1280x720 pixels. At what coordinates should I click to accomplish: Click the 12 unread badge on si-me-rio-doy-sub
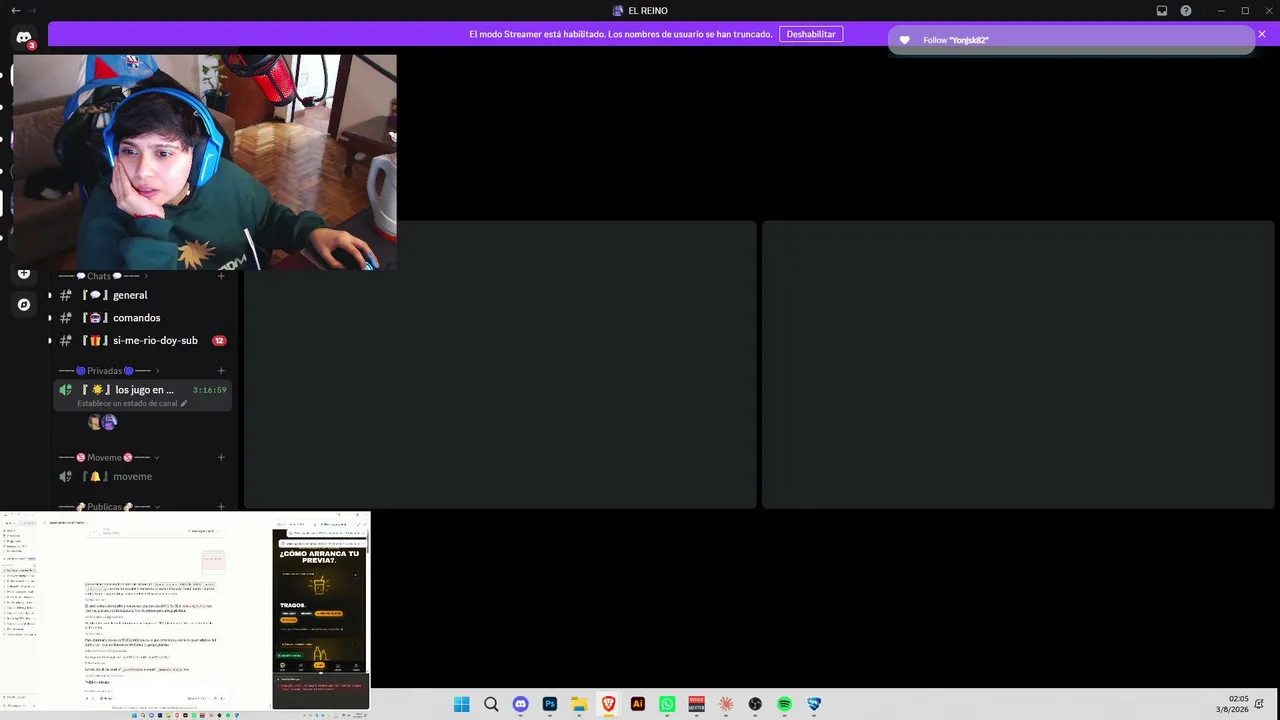(x=219, y=341)
